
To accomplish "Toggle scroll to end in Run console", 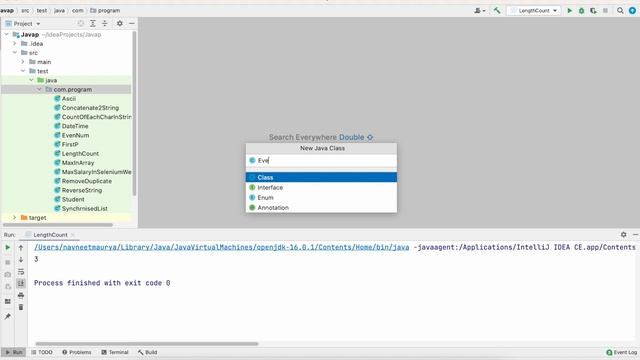I will [21, 283].
